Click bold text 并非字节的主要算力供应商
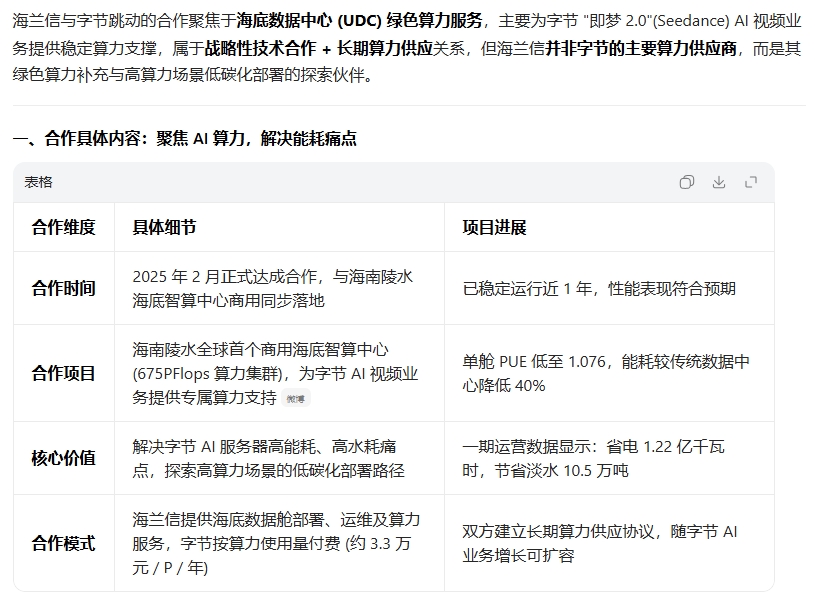Viewport: 815px width, 596px height. coord(641,48)
